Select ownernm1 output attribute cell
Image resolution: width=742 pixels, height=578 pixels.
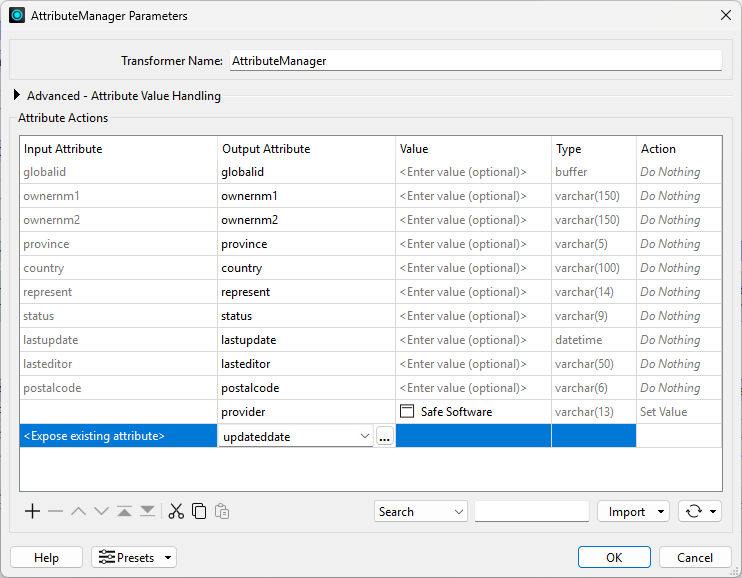306,196
